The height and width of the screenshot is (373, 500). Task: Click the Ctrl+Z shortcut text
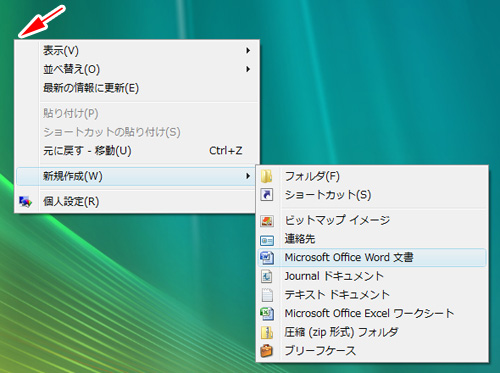point(226,151)
